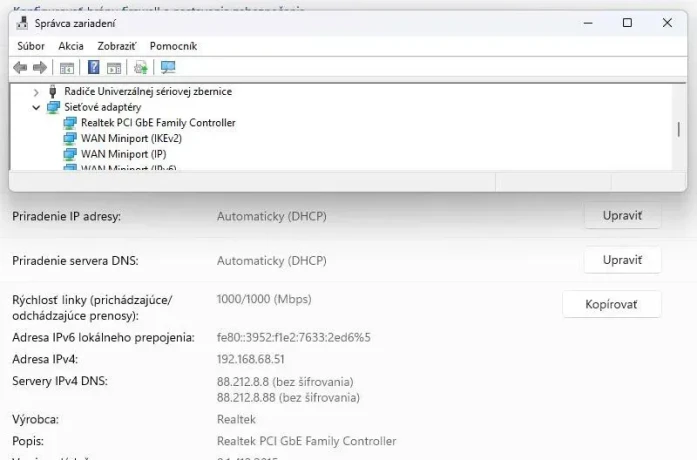
Task: Click Upraviť for Priradenie servera DNS
Action: click(622, 260)
